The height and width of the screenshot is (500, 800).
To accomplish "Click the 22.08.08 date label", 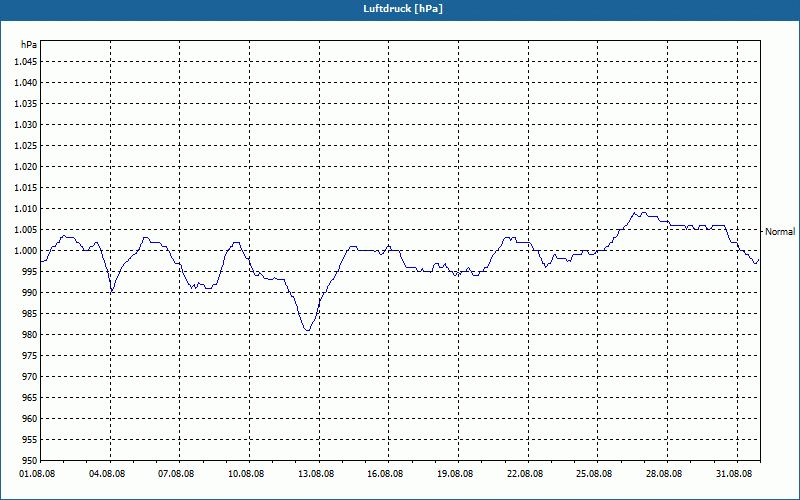I will coord(525,474).
